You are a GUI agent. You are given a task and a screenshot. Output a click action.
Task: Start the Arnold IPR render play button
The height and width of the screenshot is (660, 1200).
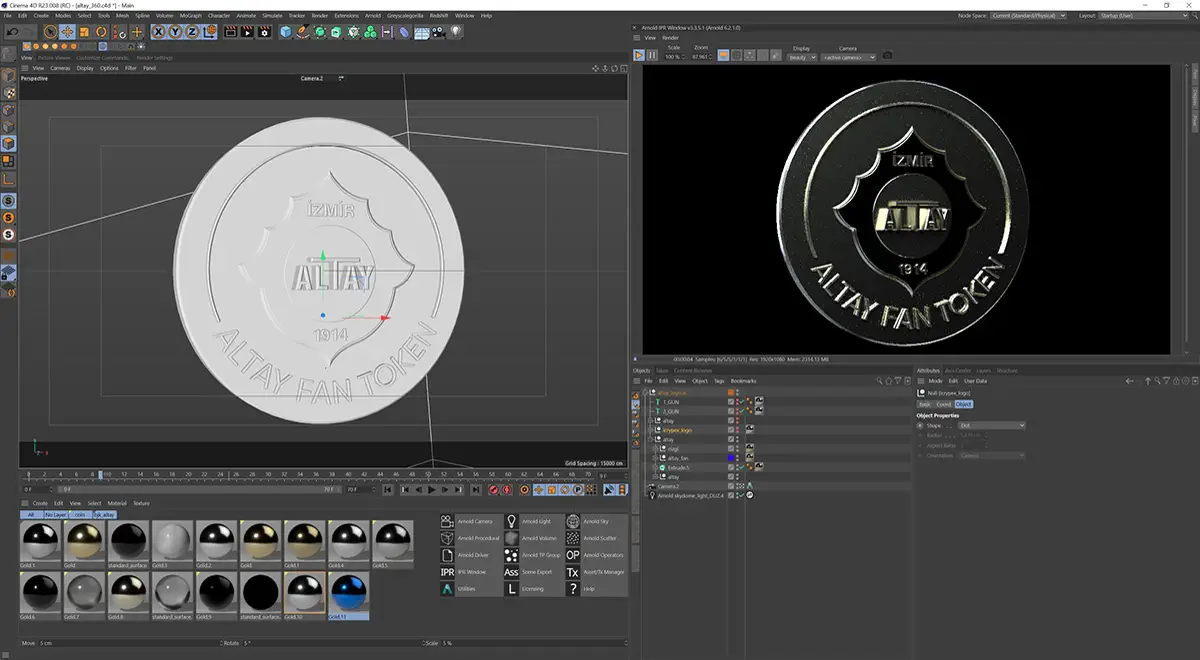point(639,56)
